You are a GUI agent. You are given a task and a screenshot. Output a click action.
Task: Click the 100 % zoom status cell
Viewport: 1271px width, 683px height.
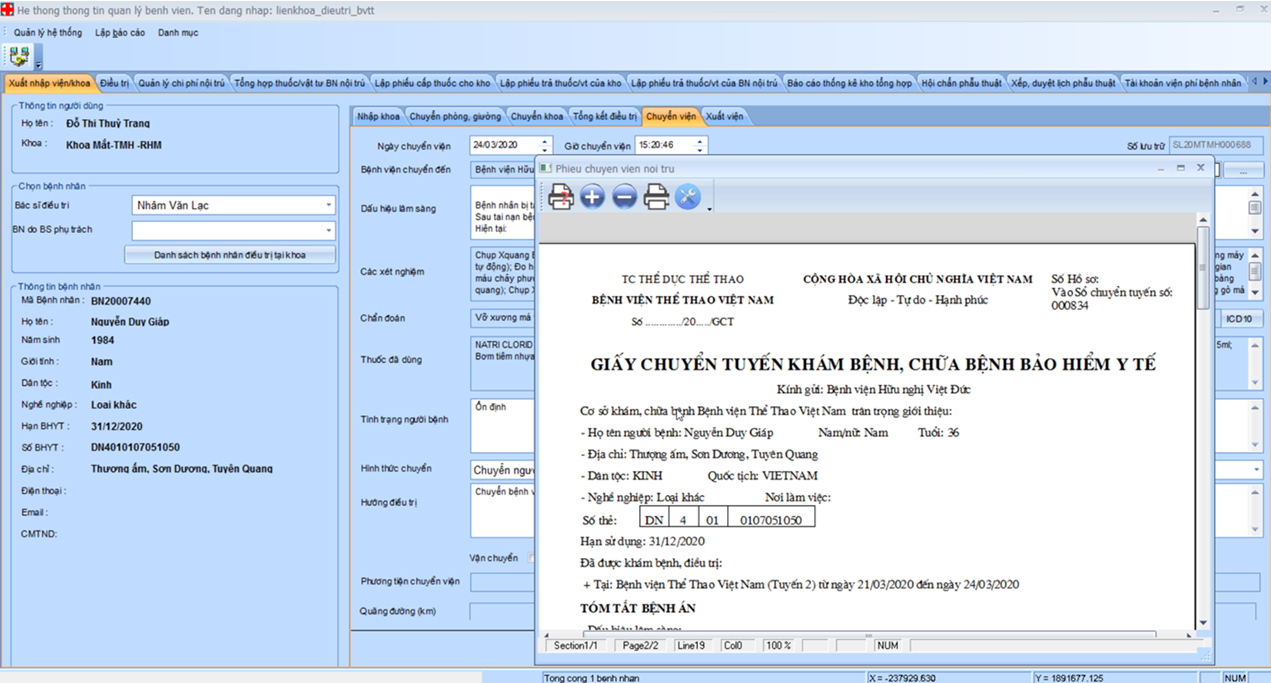[x=778, y=646]
